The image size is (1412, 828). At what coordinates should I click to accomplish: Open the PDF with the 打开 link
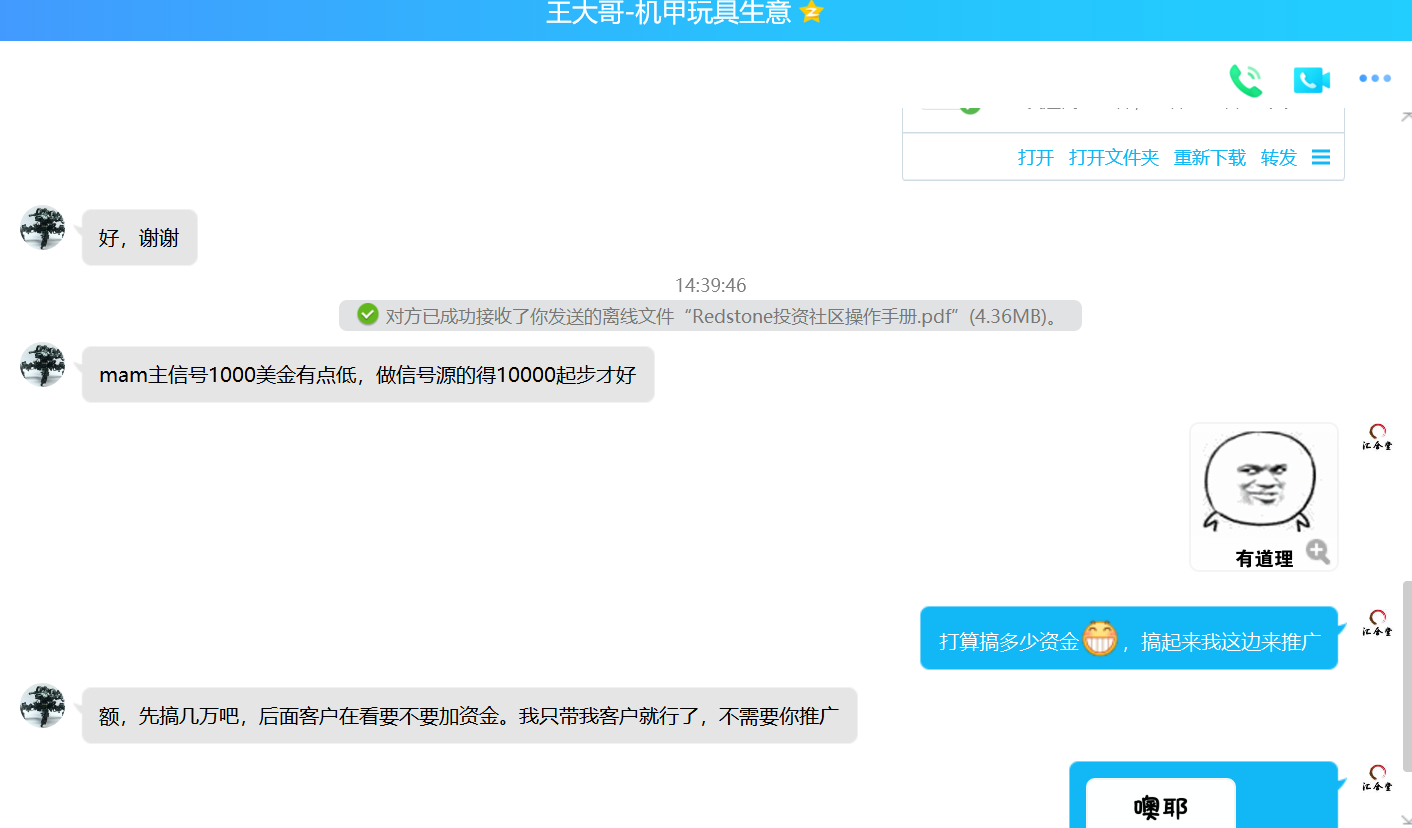(1035, 156)
